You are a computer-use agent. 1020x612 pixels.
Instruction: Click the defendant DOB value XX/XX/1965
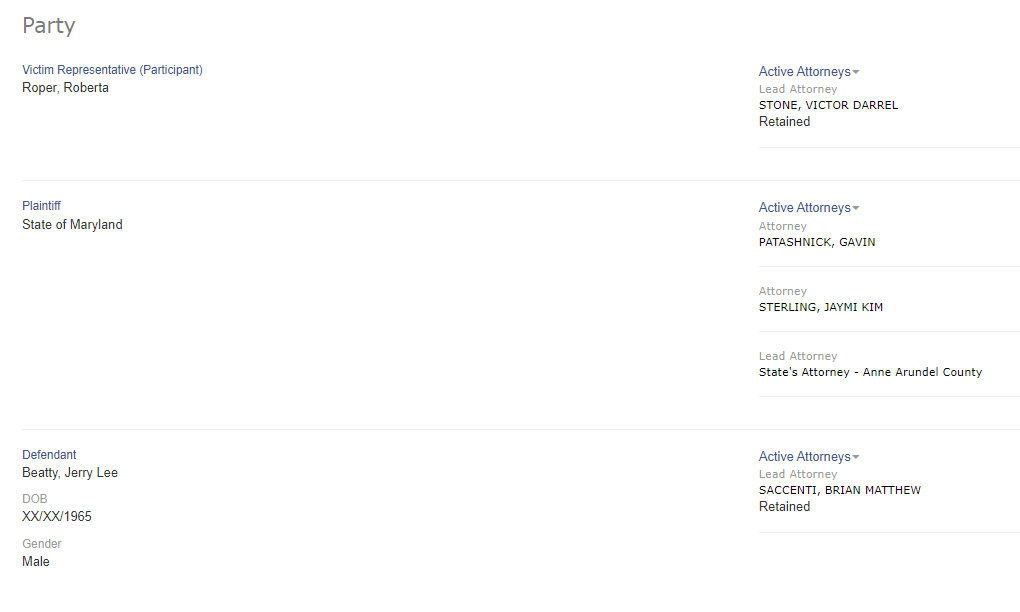(x=57, y=517)
